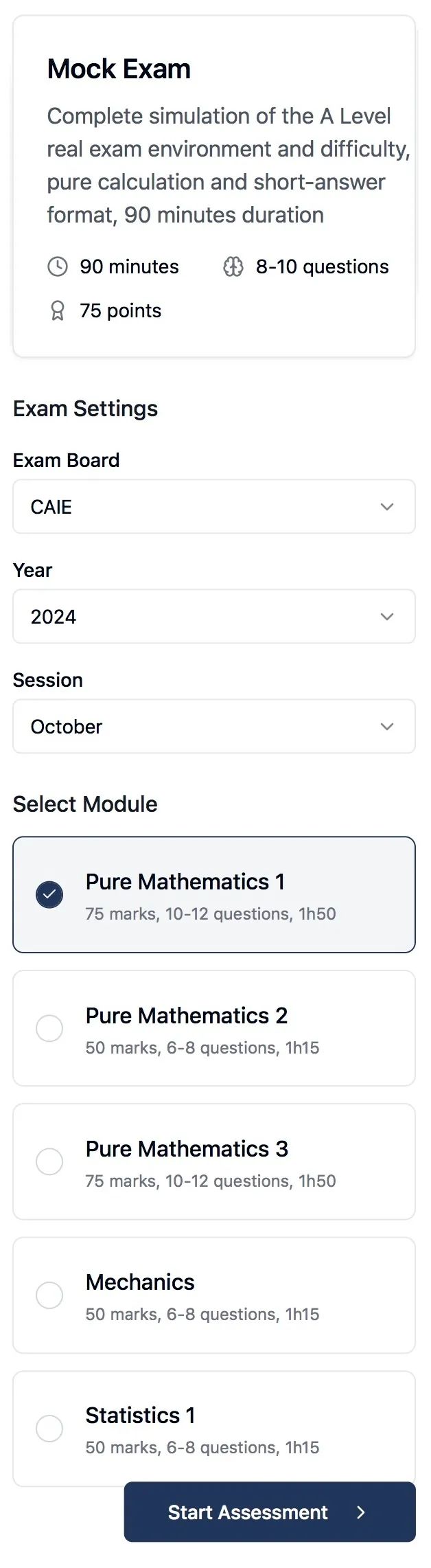Click the chevron in the Exam Board field
This screenshot has width=431, height=1568.
(x=387, y=507)
